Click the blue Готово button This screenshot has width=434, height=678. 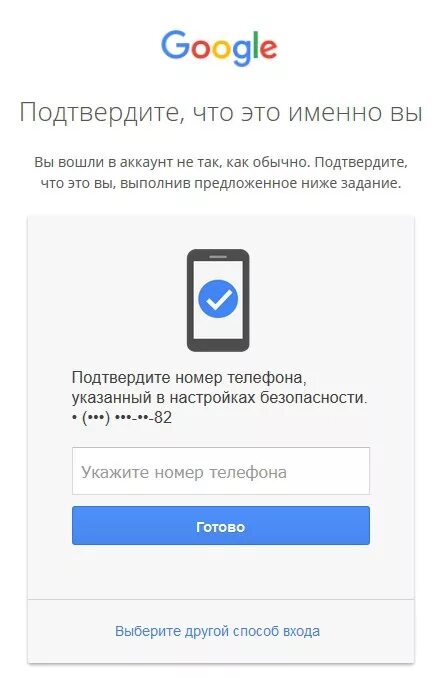tap(221, 526)
